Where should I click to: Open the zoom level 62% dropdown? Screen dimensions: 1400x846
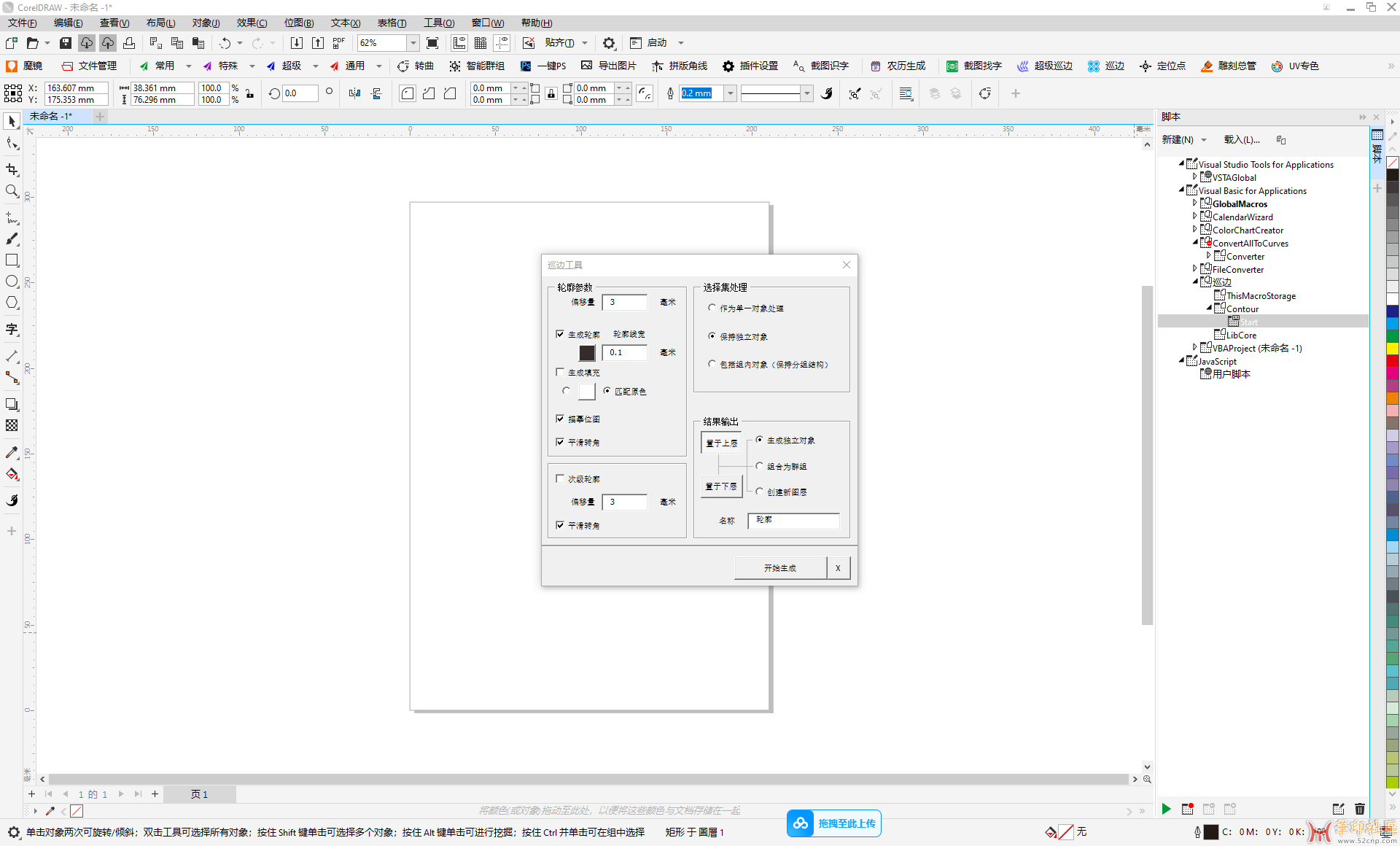click(413, 43)
